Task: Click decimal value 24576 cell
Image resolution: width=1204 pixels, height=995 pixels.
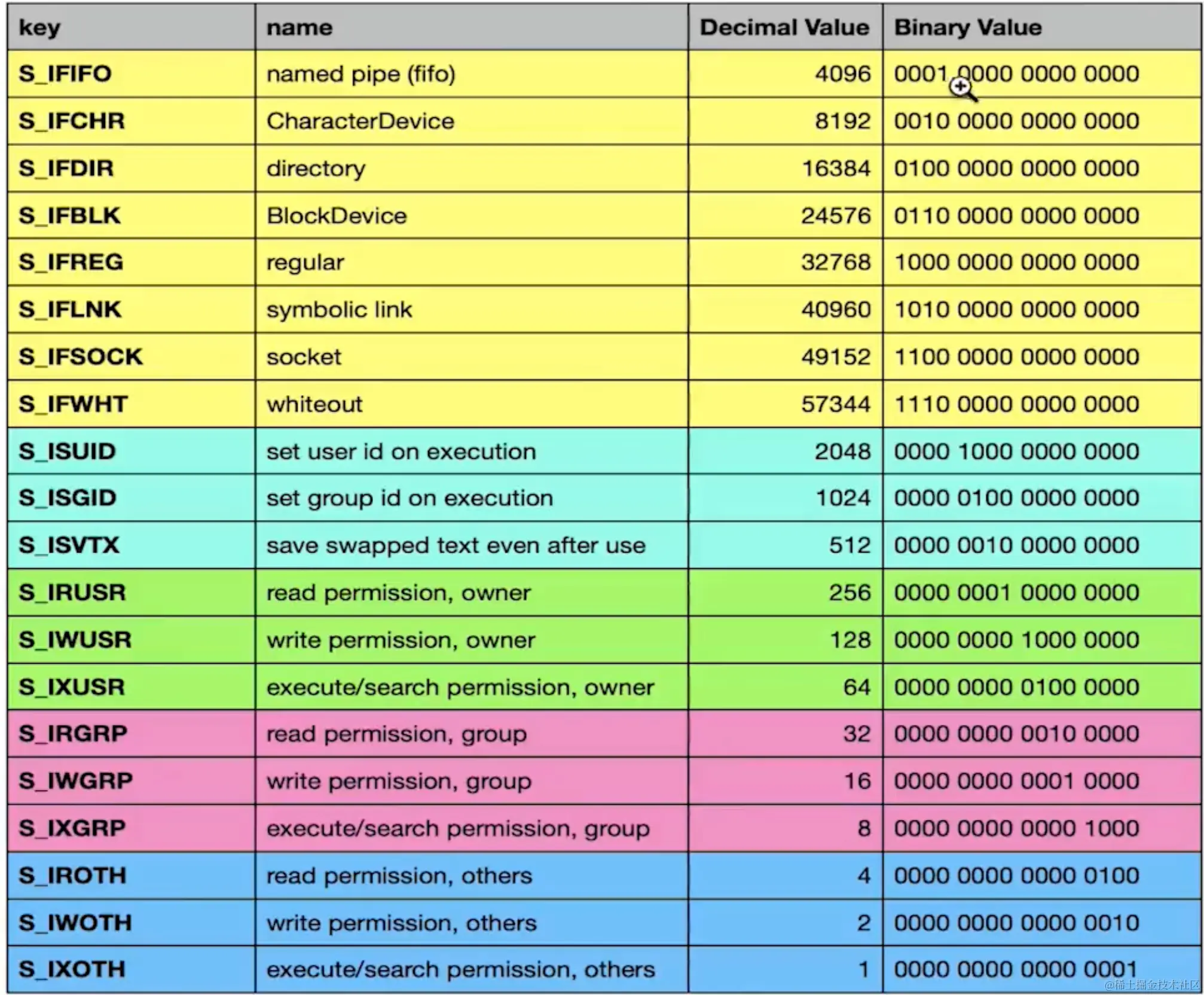Action: tap(835, 216)
